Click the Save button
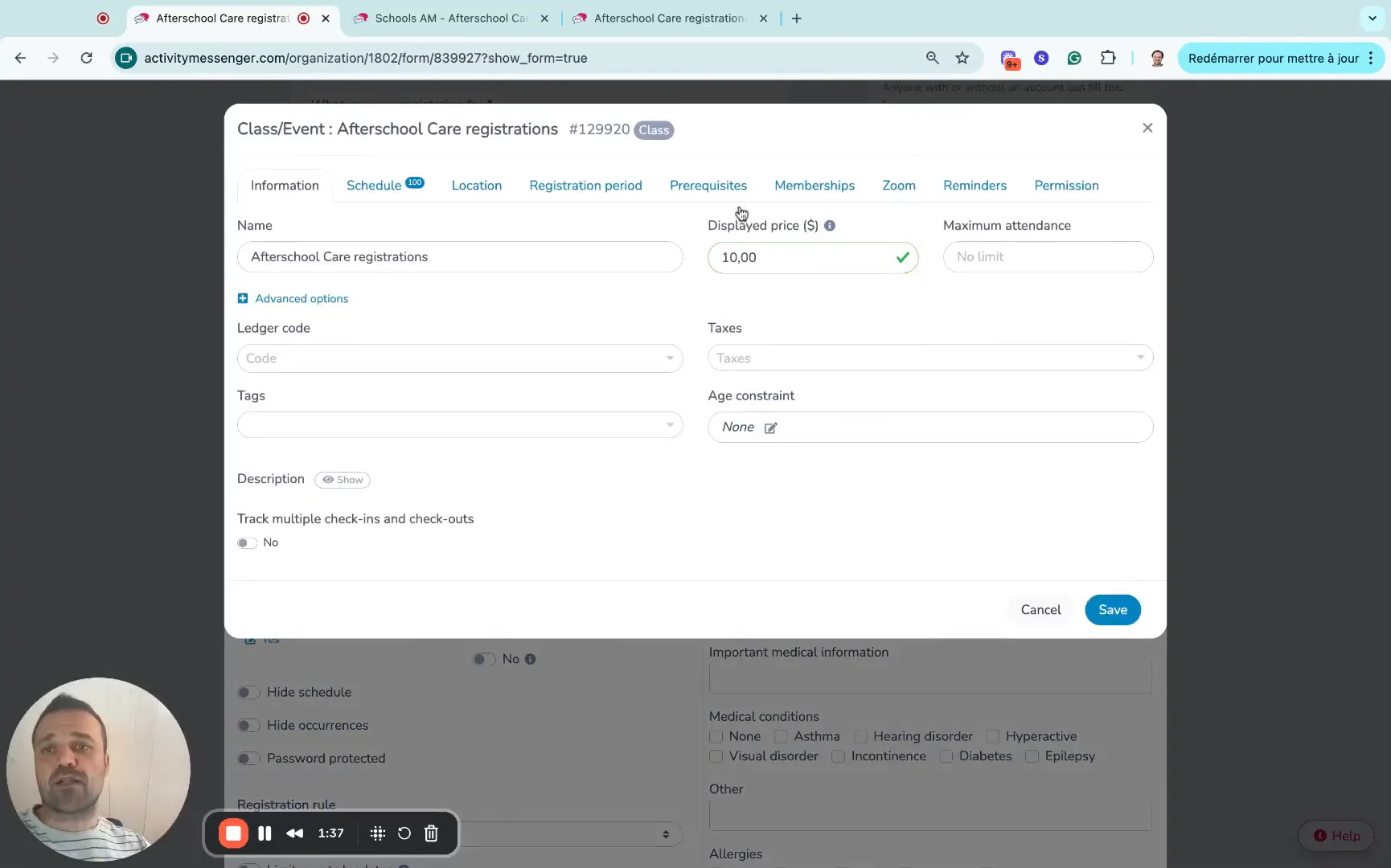The height and width of the screenshot is (868, 1391). 1112,610
